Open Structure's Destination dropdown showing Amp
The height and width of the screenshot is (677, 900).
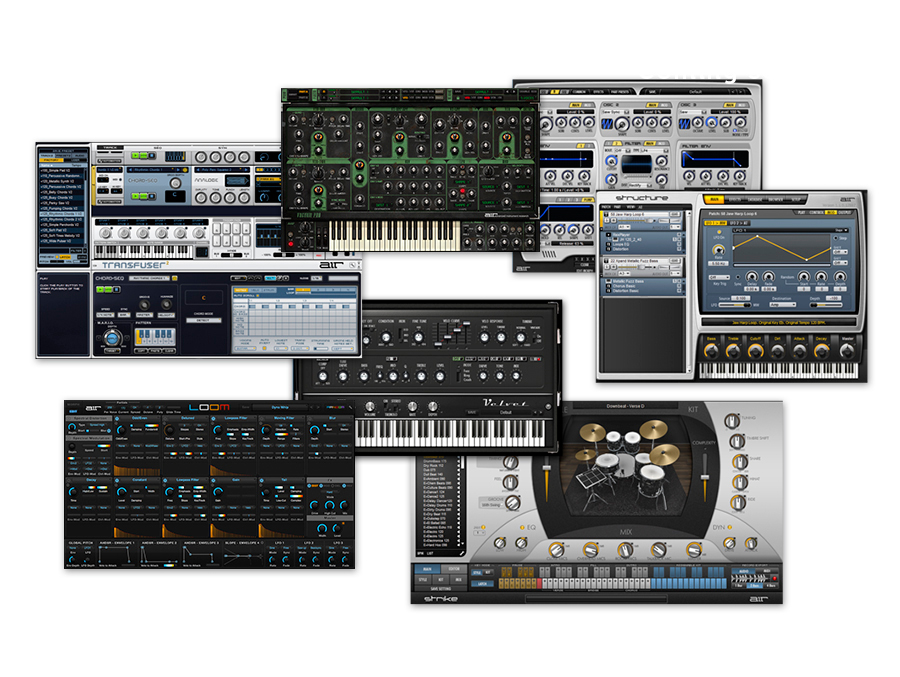(x=782, y=303)
